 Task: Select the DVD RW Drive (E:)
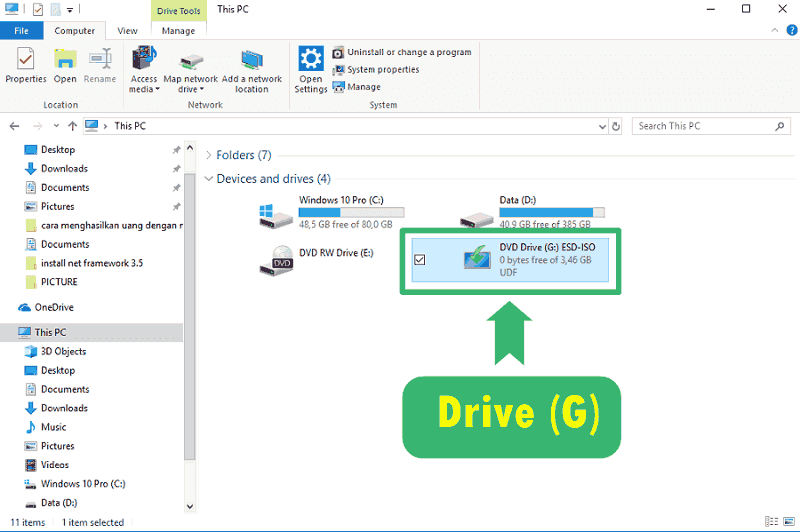pyautogui.click(x=316, y=261)
